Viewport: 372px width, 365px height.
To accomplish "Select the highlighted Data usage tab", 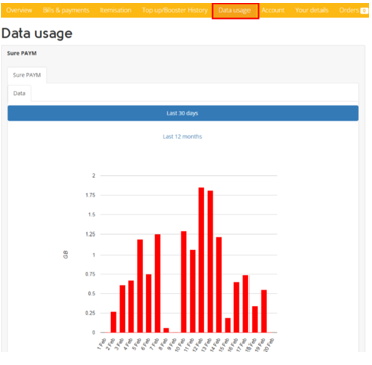I will (x=235, y=11).
